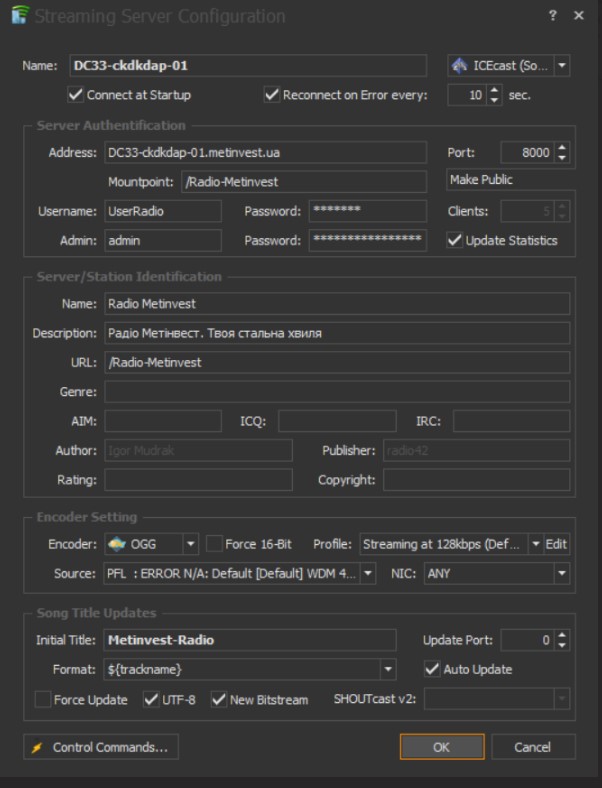The image size is (602, 788).
Task: Toggle New Bitstream checkbox
Action: [219, 699]
